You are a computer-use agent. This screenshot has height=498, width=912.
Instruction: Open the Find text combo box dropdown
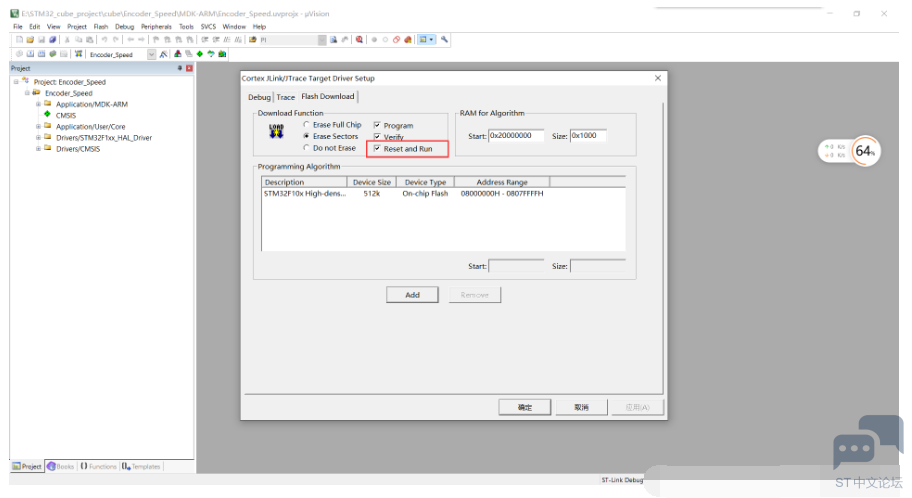point(322,40)
